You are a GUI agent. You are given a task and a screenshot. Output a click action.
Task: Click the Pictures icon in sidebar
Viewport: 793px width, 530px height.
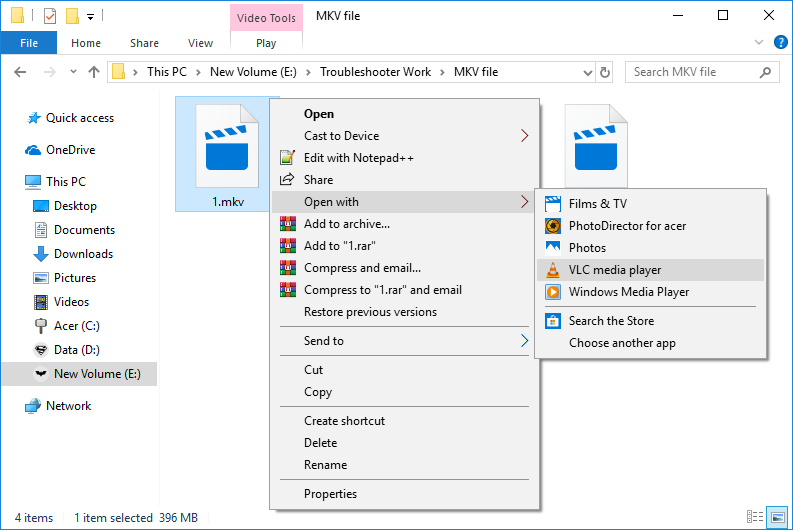point(40,278)
